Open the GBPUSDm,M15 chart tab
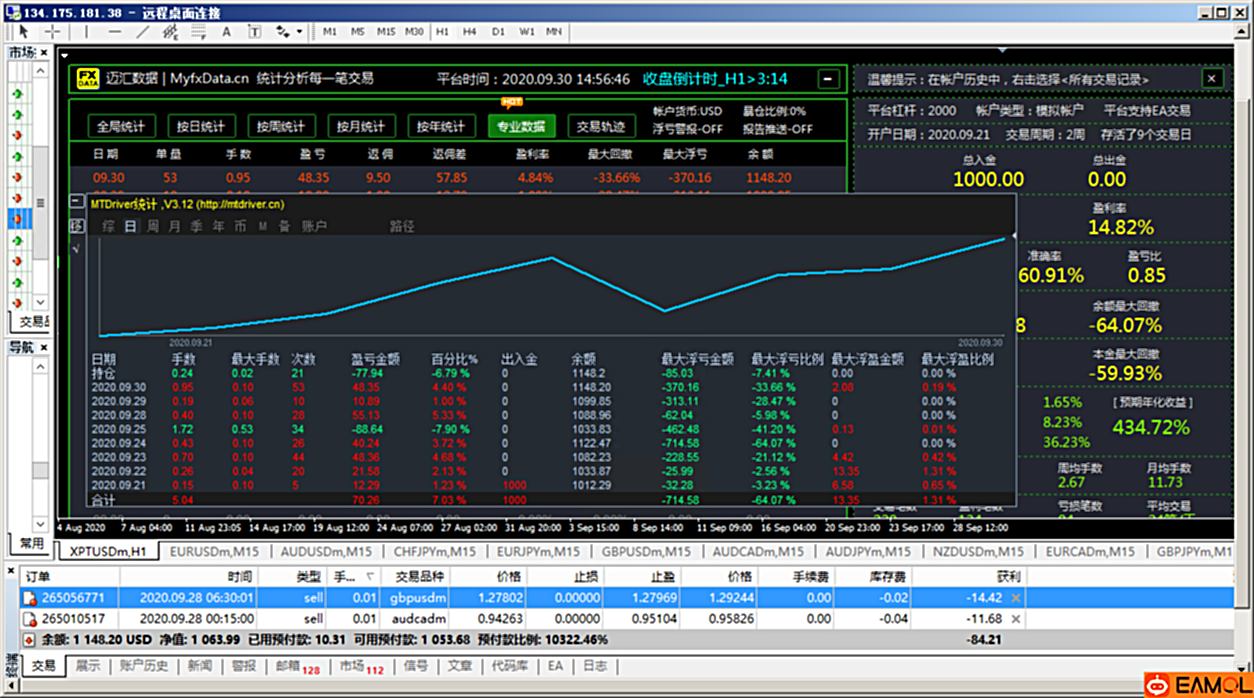This screenshot has height=698, width=1254. 648,551
